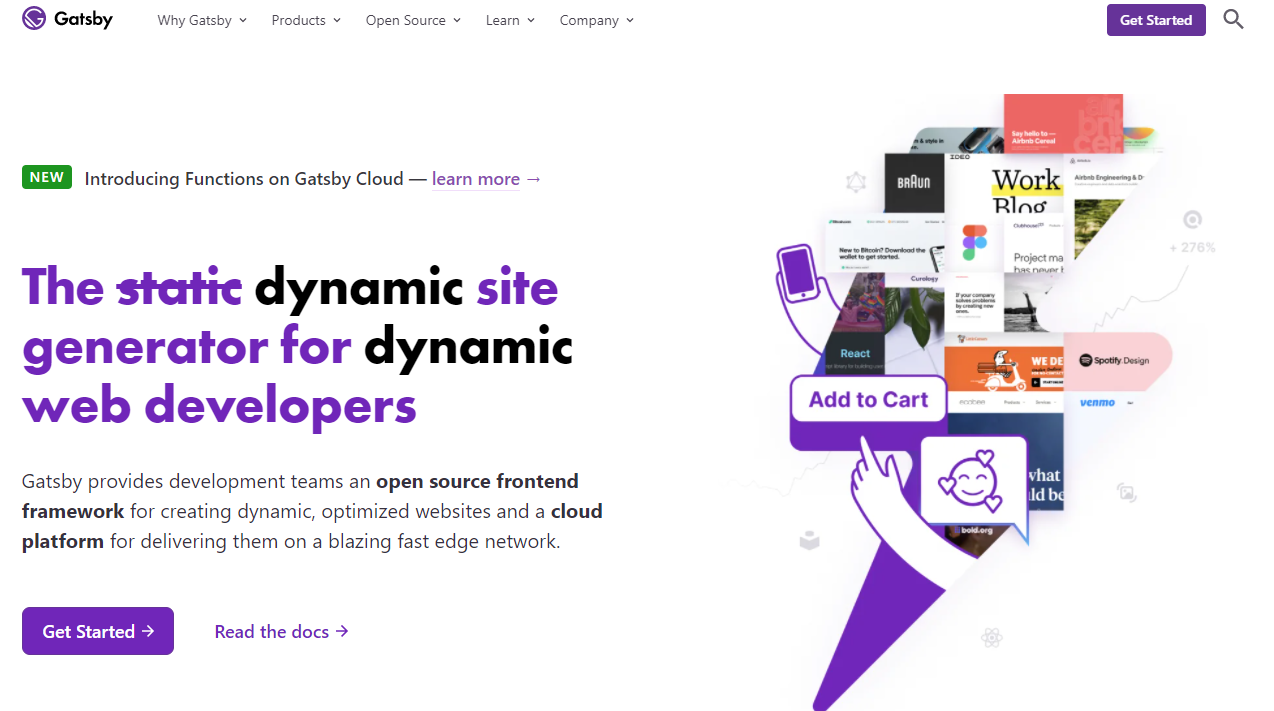Click the faint React atom icon
The height and width of the screenshot is (711, 1274).
click(x=992, y=637)
